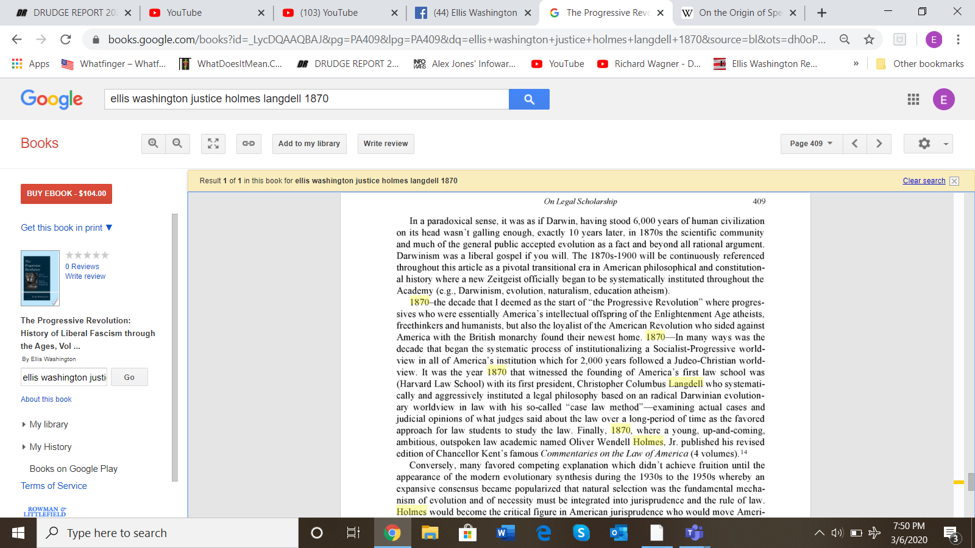Open the settings gear dropdown
Viewport: 975px width, 548px height.
click(930, 143)
